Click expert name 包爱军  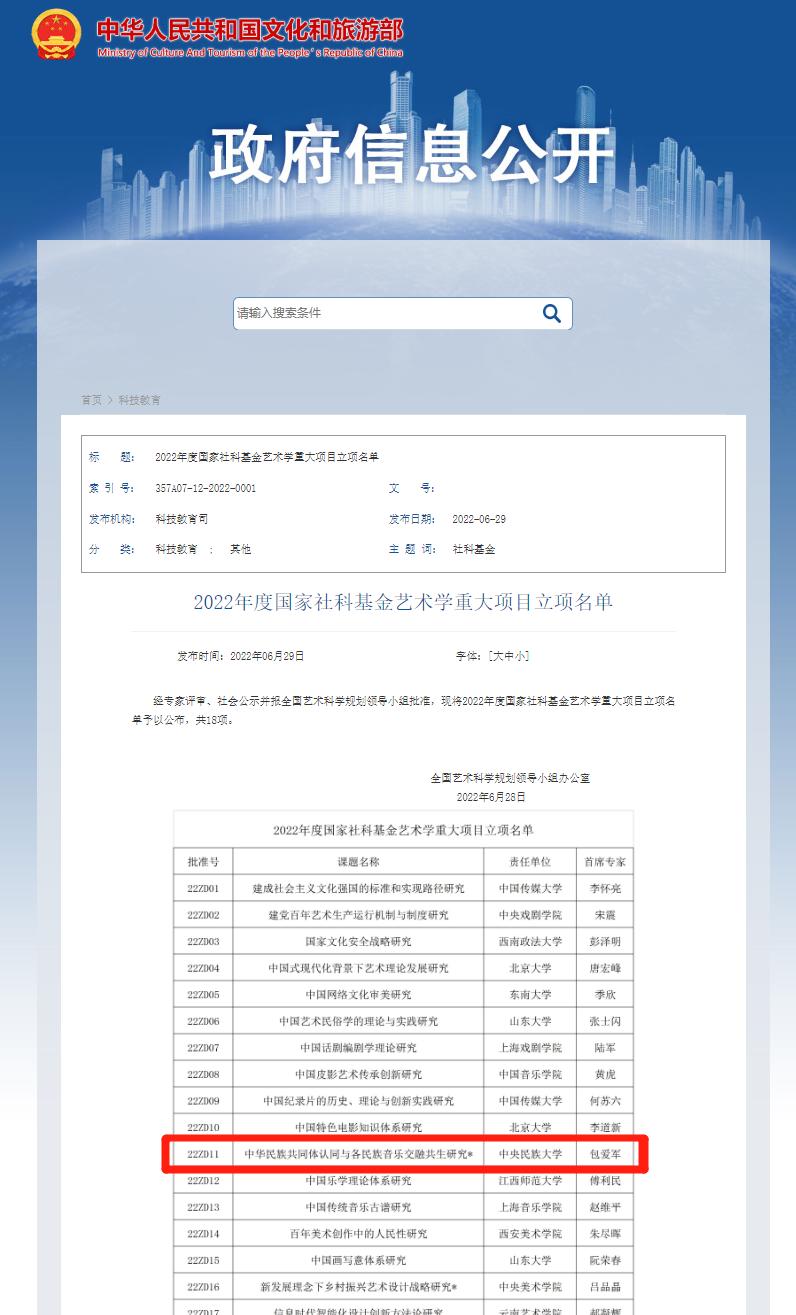click(x=605, y=1154)
